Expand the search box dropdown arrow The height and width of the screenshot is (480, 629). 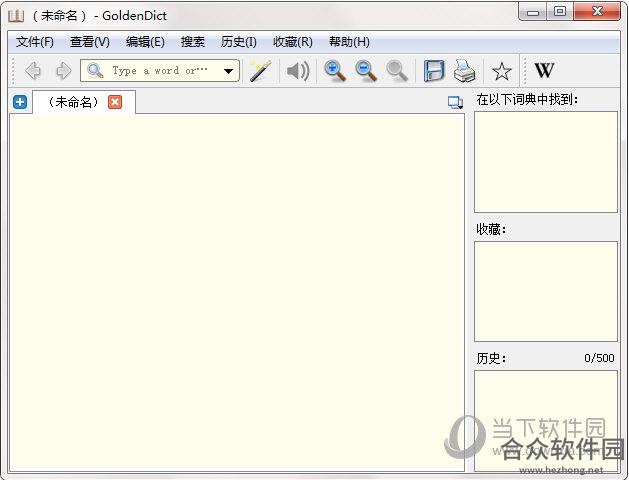(229, 71)
